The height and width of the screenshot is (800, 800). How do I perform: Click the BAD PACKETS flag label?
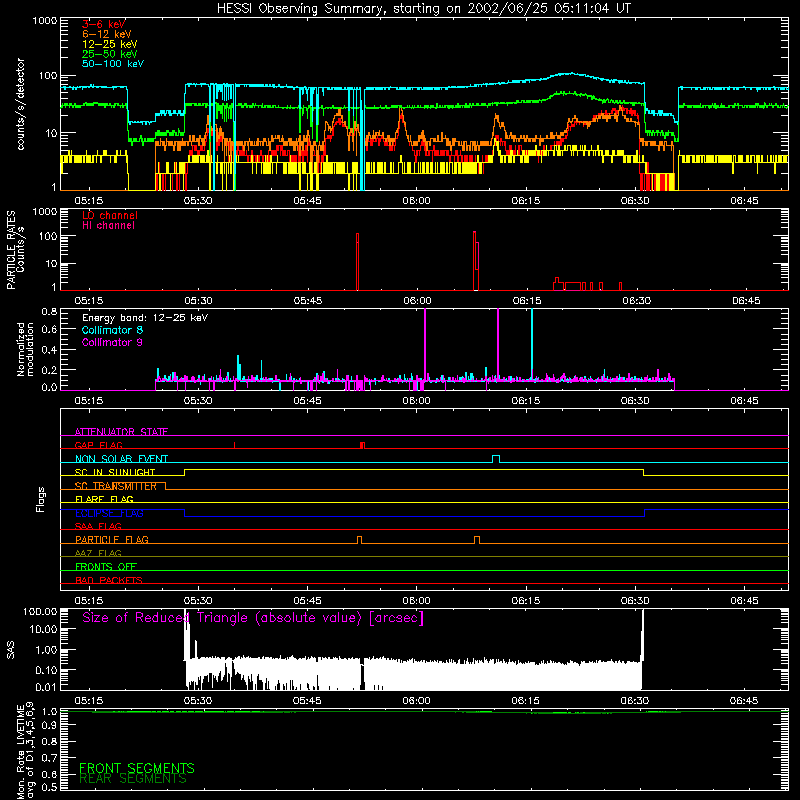point(109,580)
